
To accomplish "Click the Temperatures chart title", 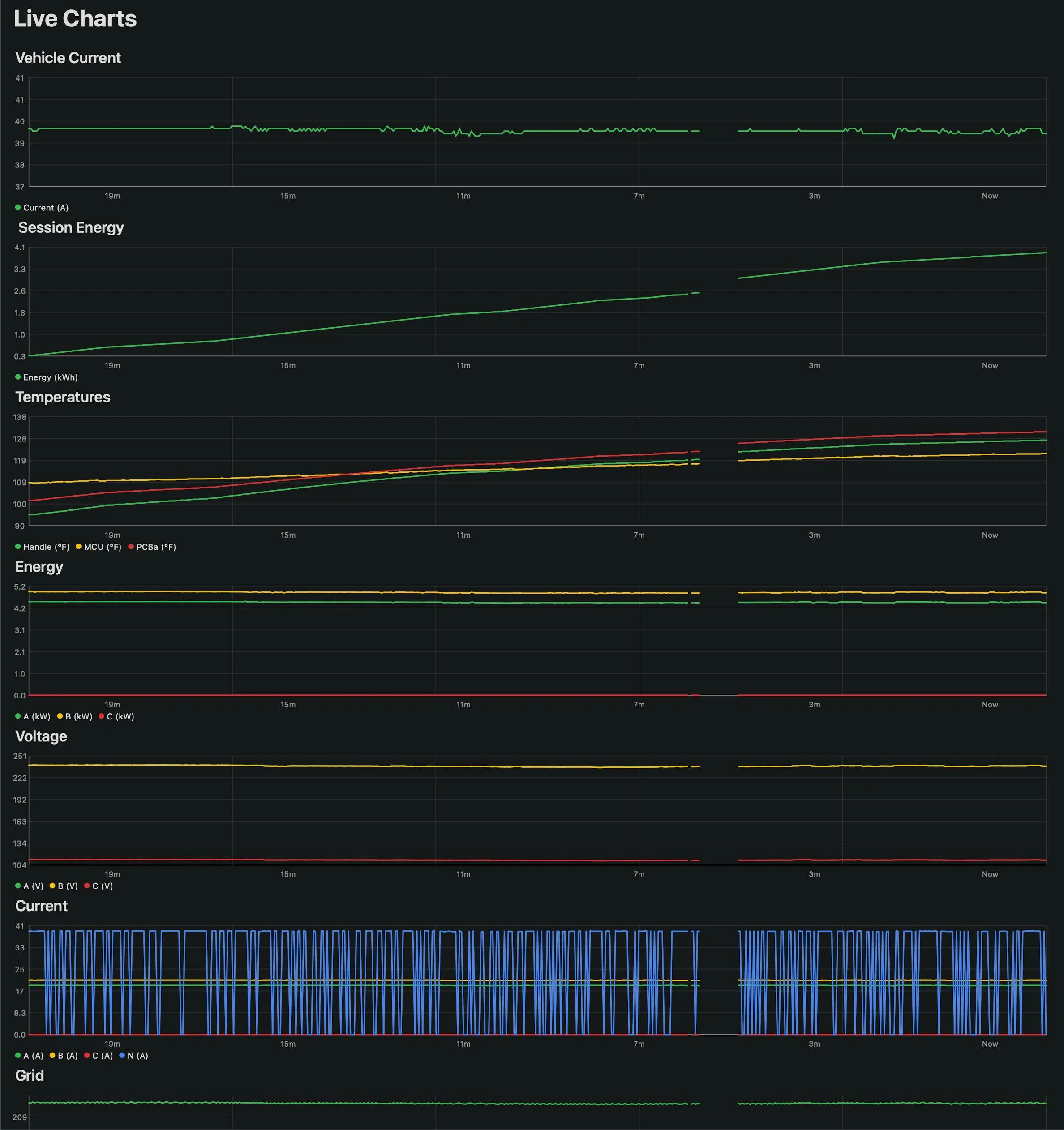I will tap(63, 397).
